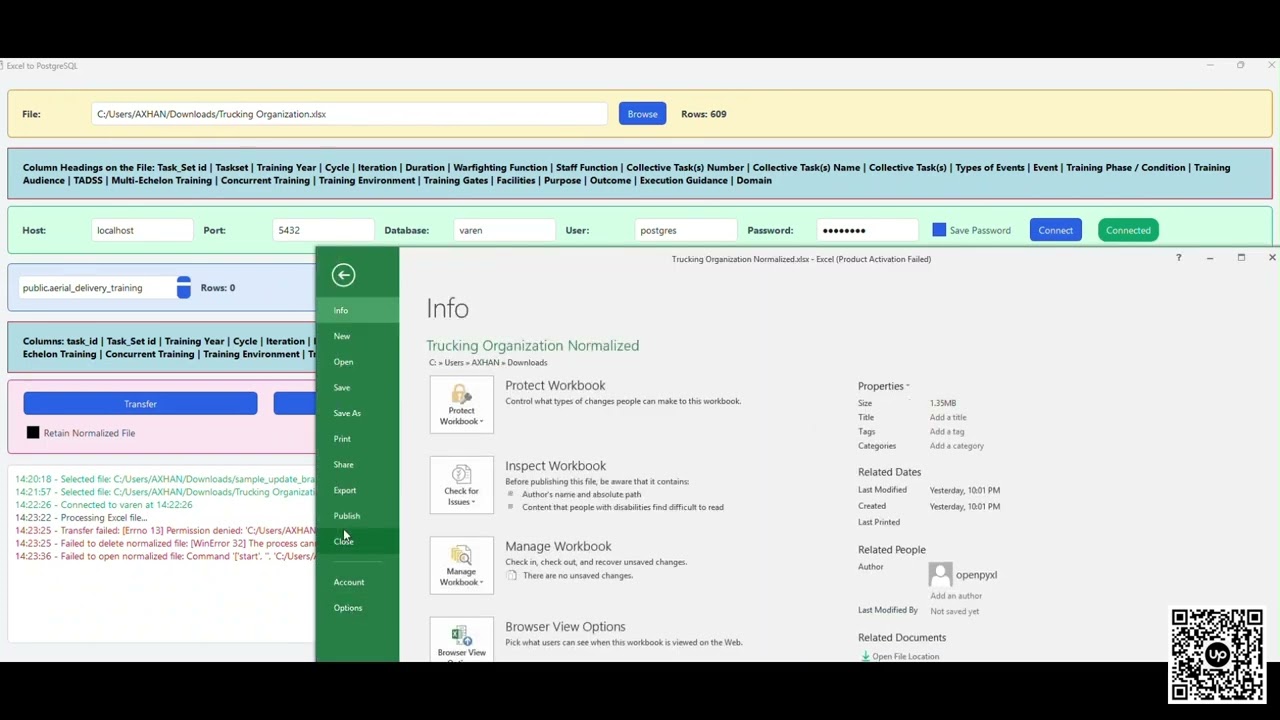Click the Protect Workbook heading text
Viewport: 1280px width, 720px height.
555,385
